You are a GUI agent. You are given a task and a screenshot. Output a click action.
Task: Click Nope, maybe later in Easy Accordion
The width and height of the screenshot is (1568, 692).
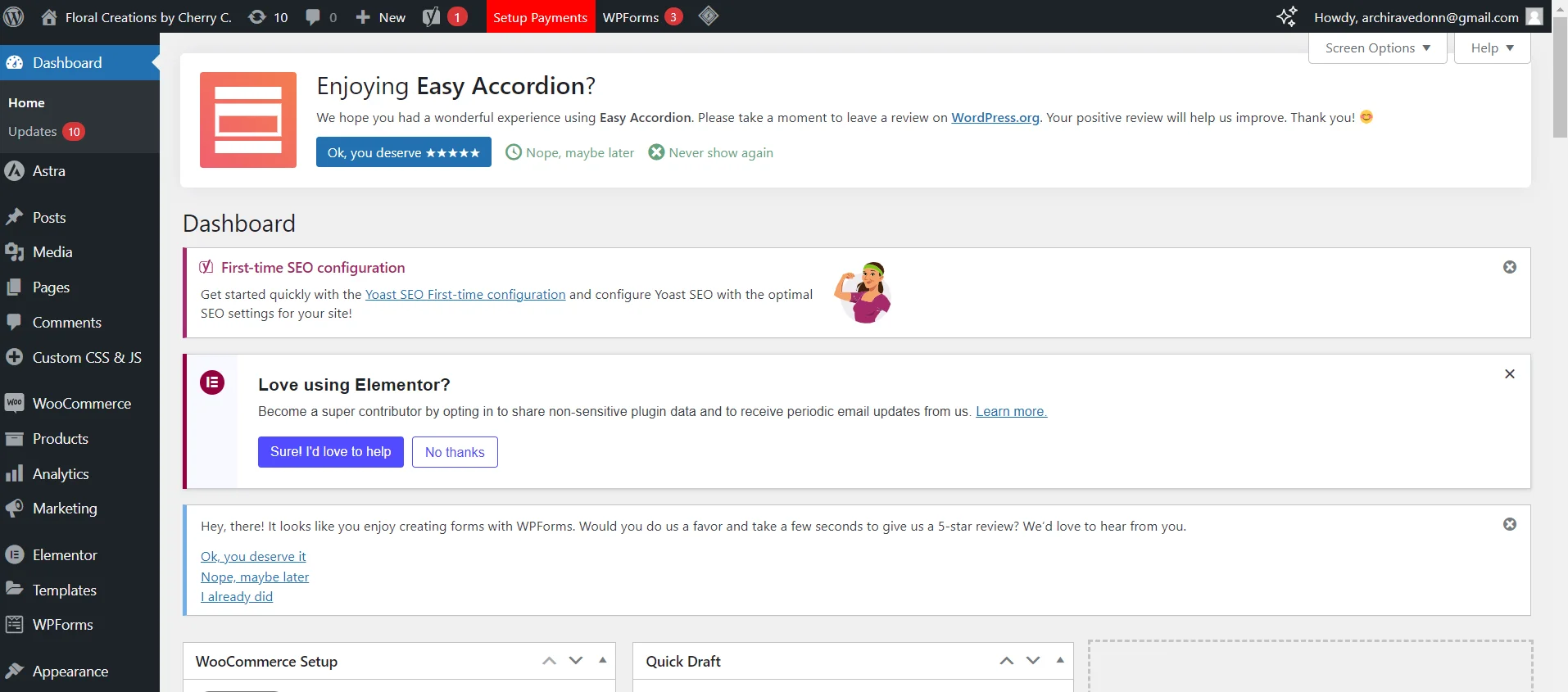pyautogui.click(x=570, y=152)
